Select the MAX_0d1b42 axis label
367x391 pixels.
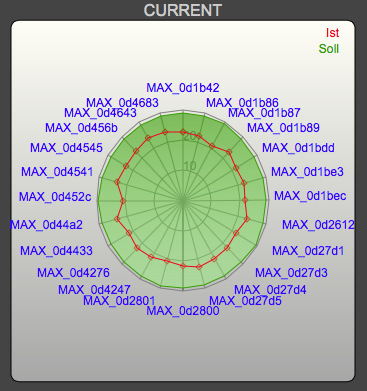point(183,88)
